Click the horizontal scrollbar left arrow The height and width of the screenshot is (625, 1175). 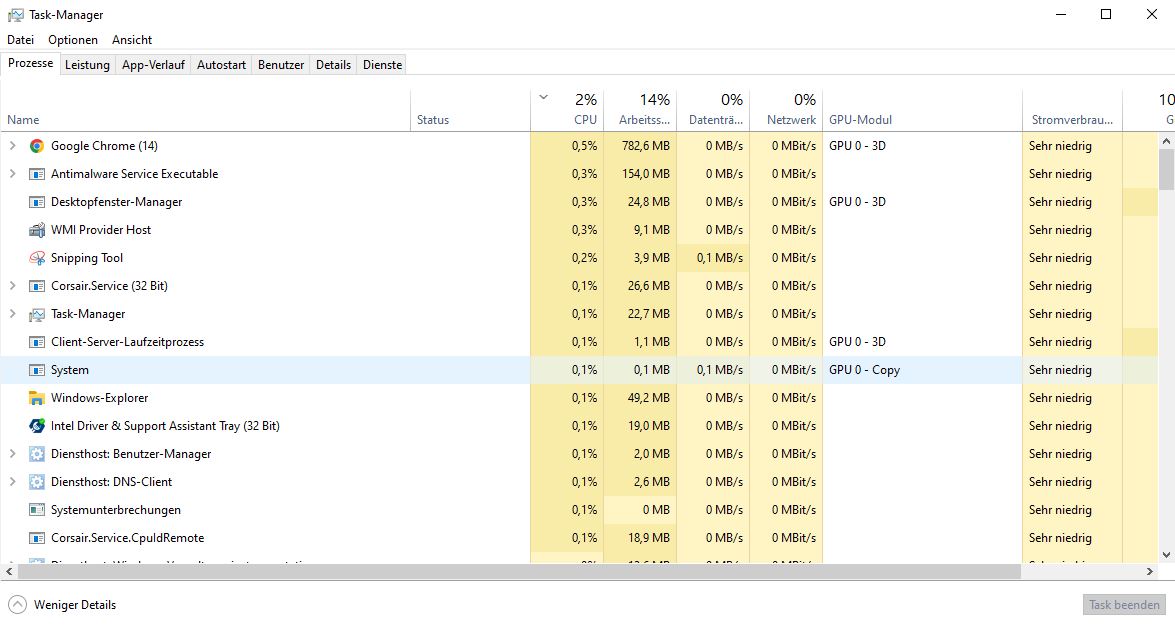[9, 572]
